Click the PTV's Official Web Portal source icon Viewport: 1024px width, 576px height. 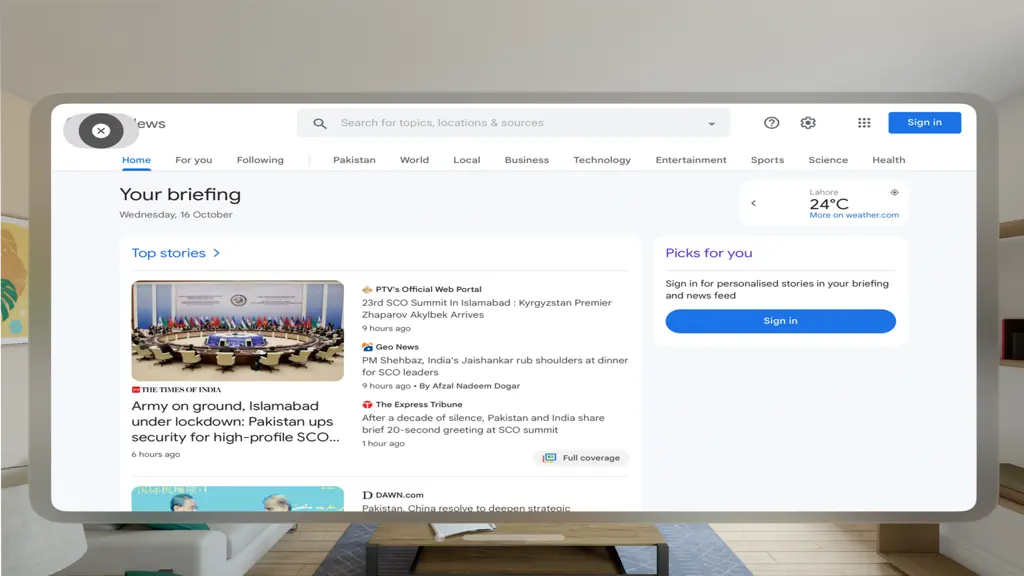pyautogui.click(x=367, y=289)
